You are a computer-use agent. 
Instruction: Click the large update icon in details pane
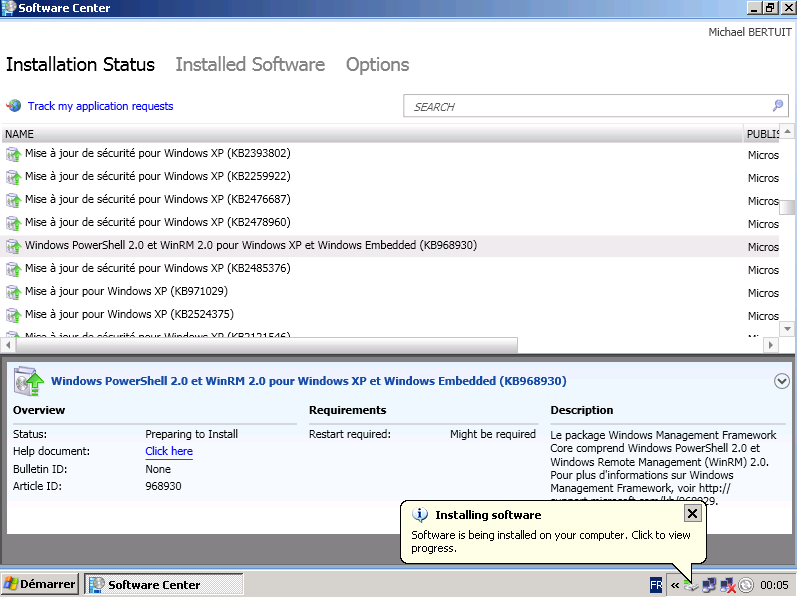click(28, 381)
